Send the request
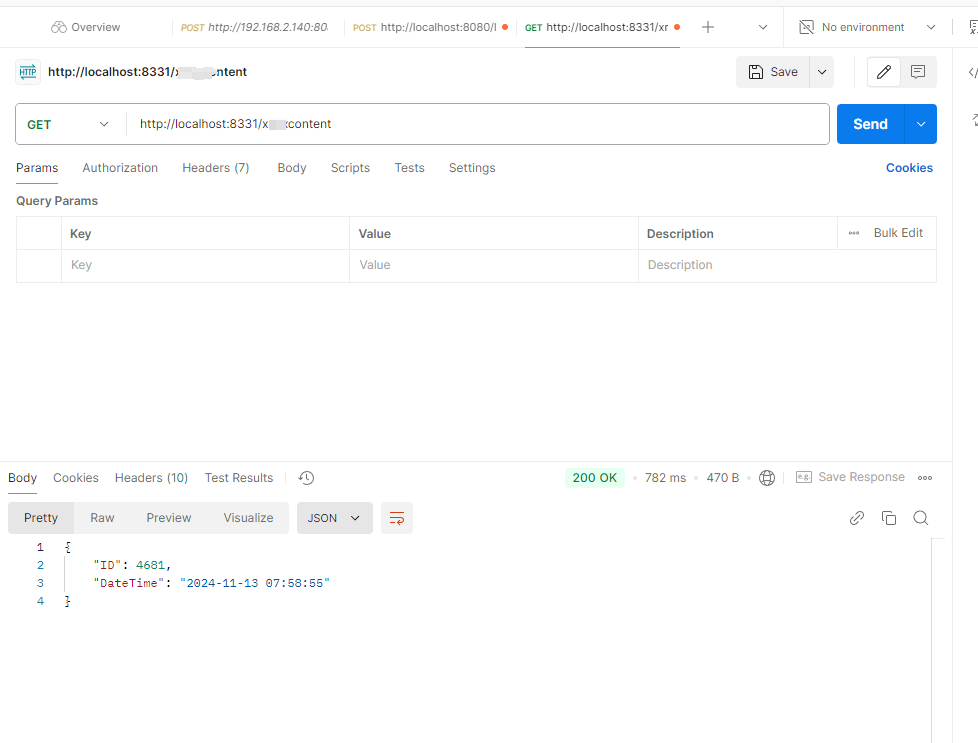Screen dimensions: 978x743 tap(870, 124)
